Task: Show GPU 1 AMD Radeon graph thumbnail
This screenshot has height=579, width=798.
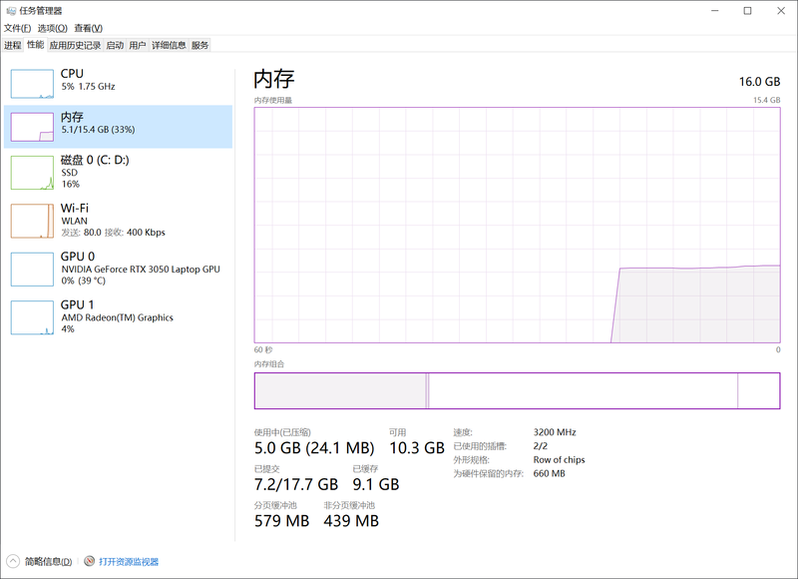Action: tap(32, 317)
